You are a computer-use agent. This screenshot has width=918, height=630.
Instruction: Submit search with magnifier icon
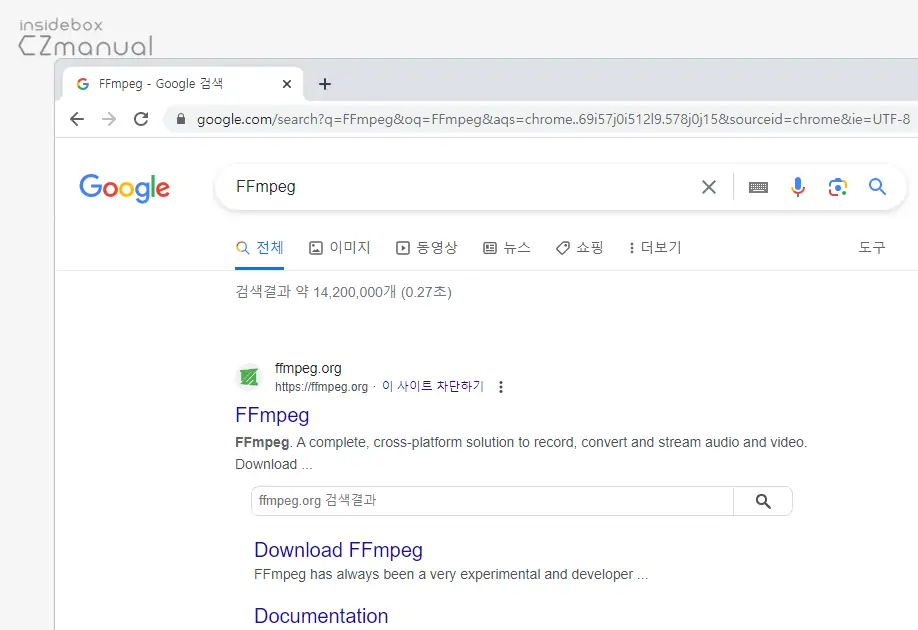pyautogui.click(x=877, y=187)
